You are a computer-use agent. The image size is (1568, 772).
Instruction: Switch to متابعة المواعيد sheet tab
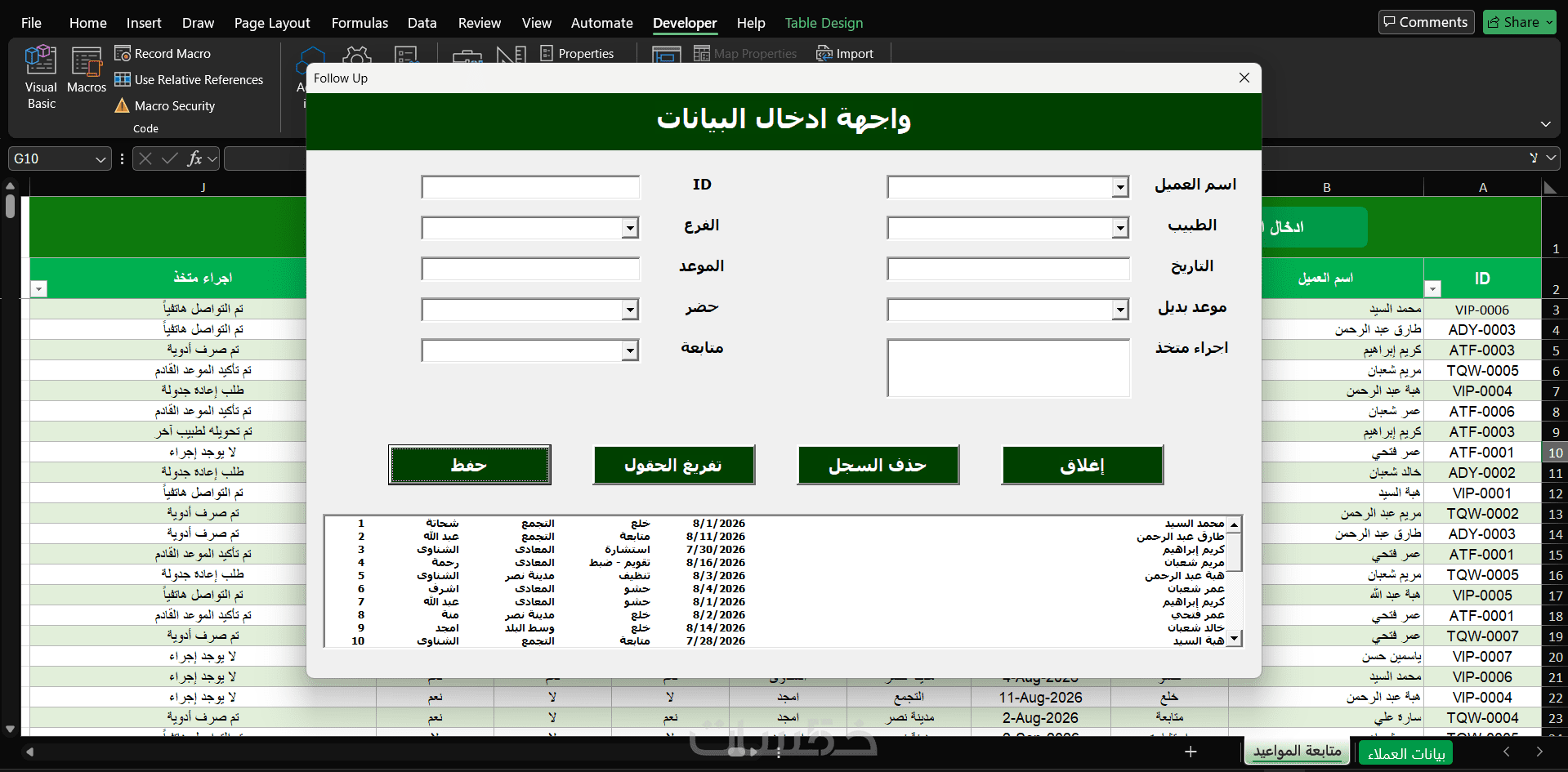click(x=1298, y=751)
